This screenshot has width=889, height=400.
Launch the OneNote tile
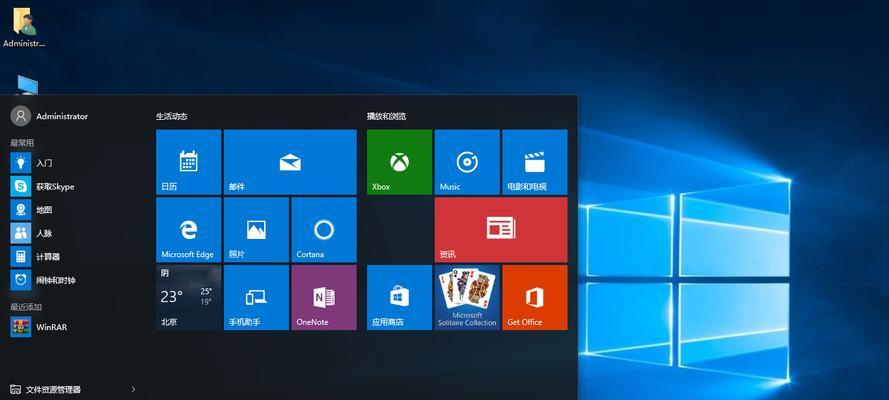[324, 297]
